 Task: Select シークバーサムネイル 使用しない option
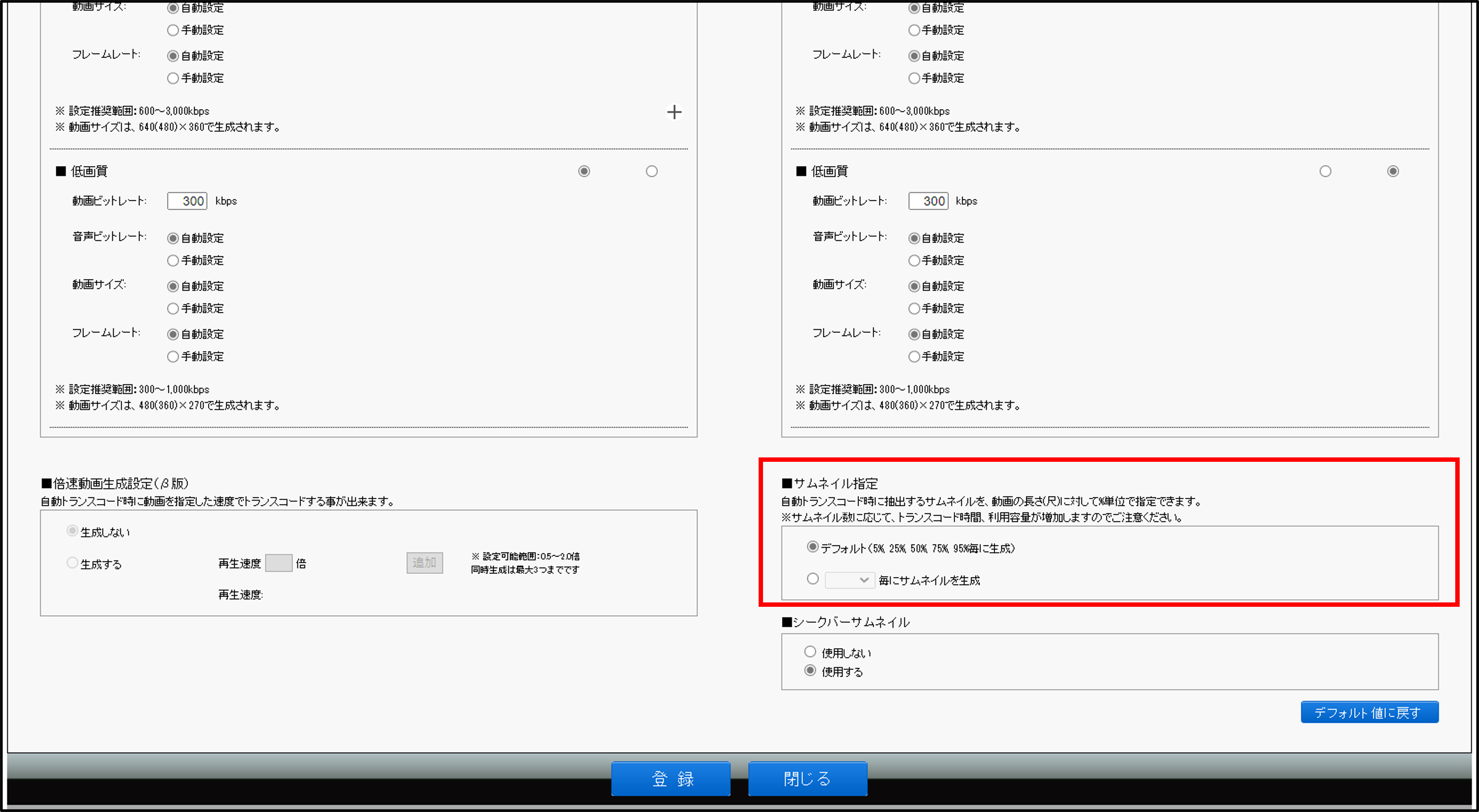coord(810,652)
